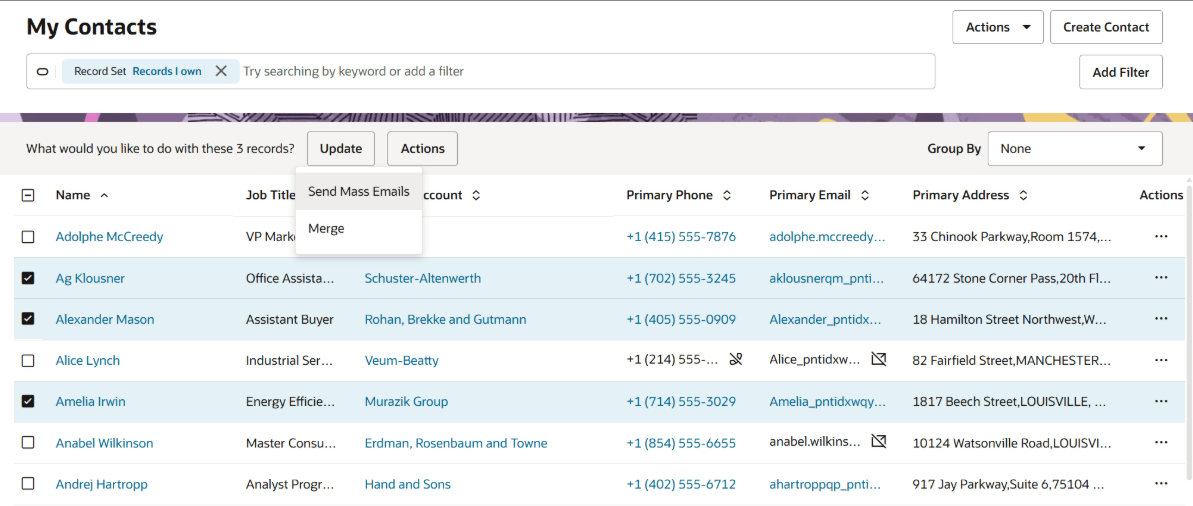Check the Andrej Hartropp row checkbox

[28, 483]
